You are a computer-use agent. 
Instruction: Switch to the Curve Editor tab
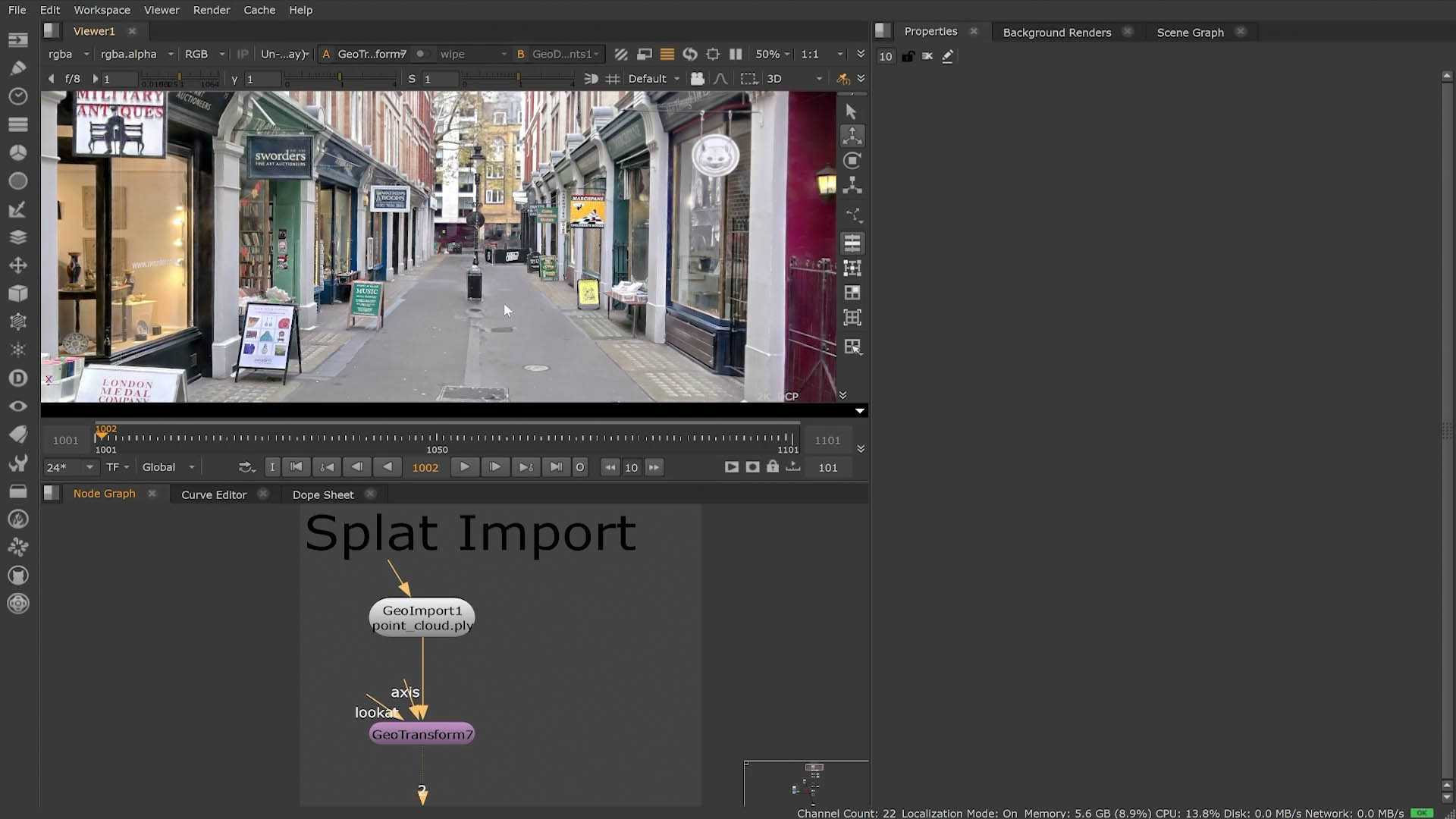(214, 494)
